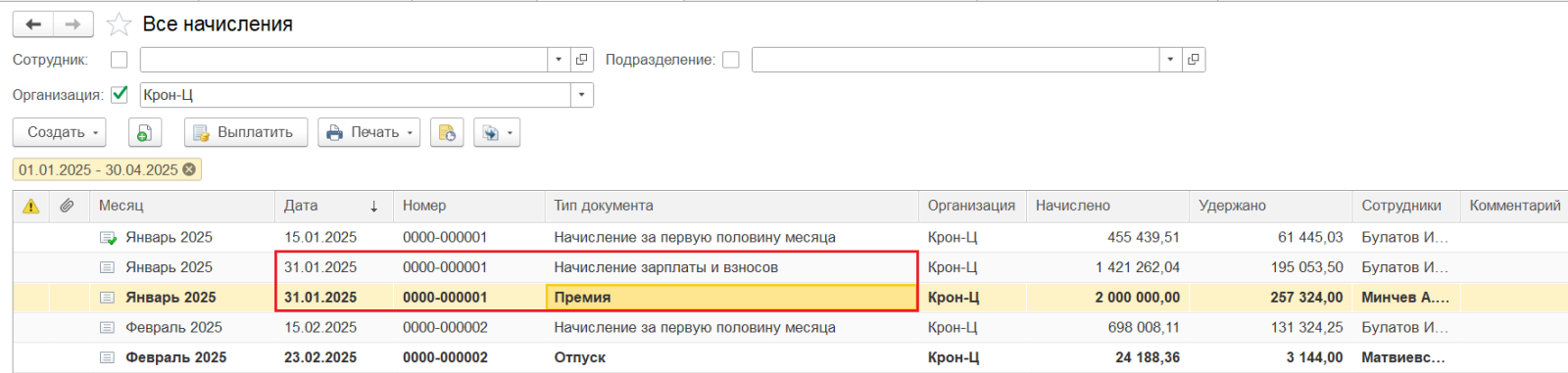
Task: Go forward with the right arrow button
Action: (x=73, y=23)
